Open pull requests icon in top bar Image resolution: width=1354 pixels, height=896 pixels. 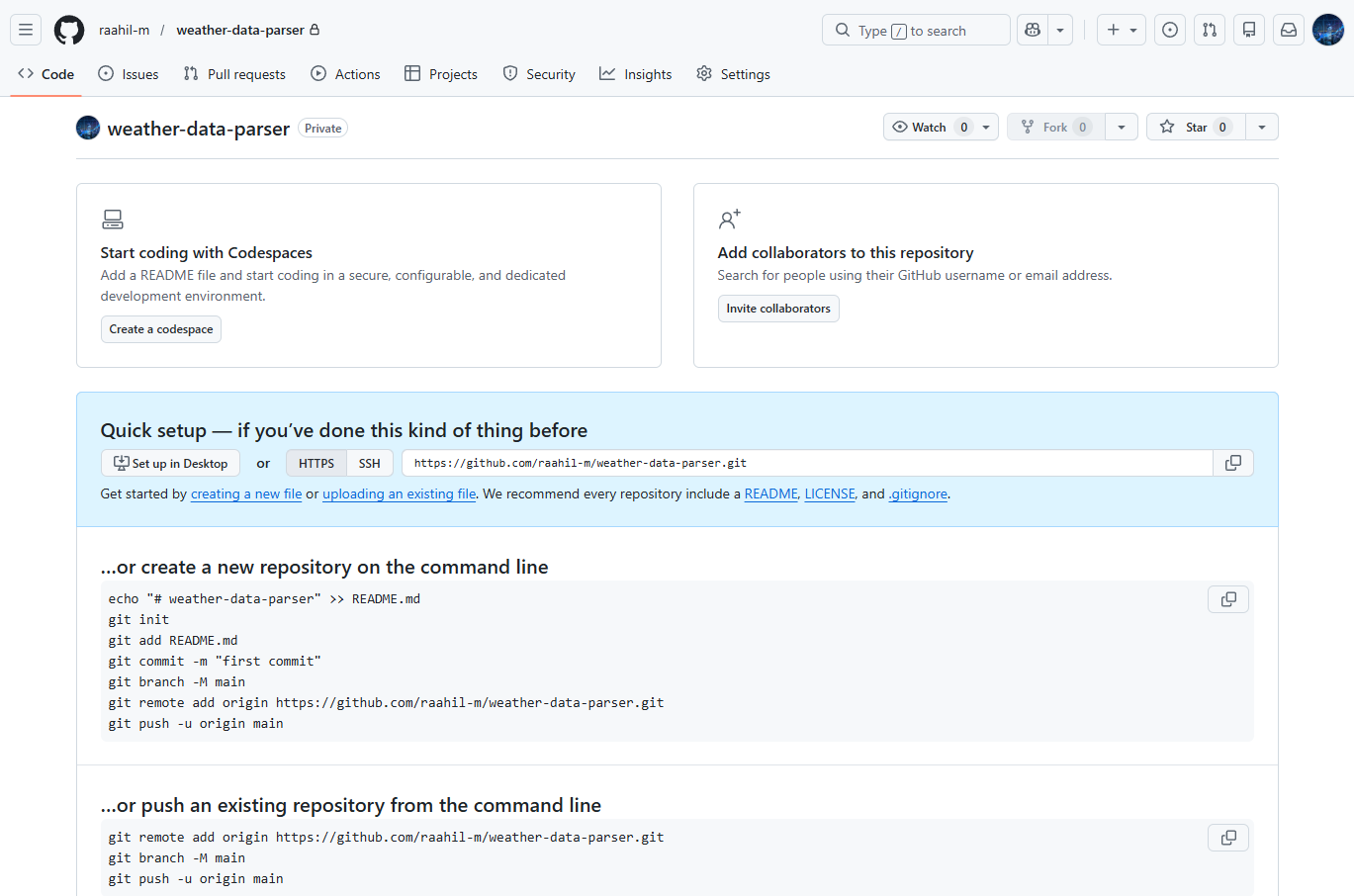point(1210,30)
